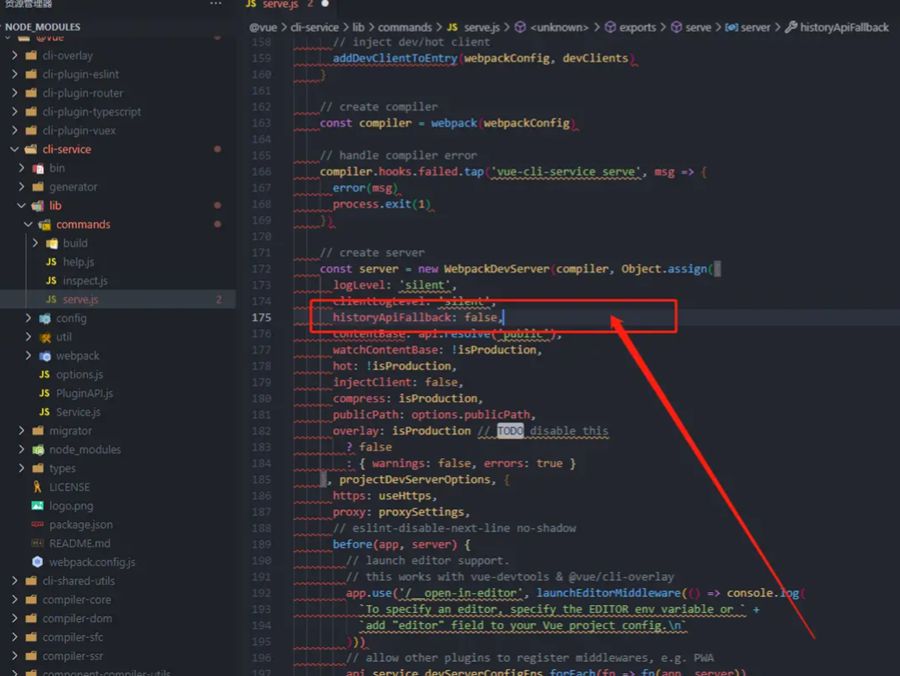The image size is (900, 676).
Task: Click the package.json file icon
Action: click(x=38, y=525)
